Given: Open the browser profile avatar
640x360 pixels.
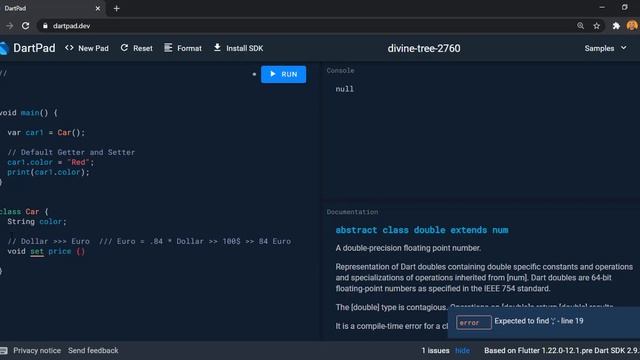Looking at the screenshot, I should (x=632, y=25).
